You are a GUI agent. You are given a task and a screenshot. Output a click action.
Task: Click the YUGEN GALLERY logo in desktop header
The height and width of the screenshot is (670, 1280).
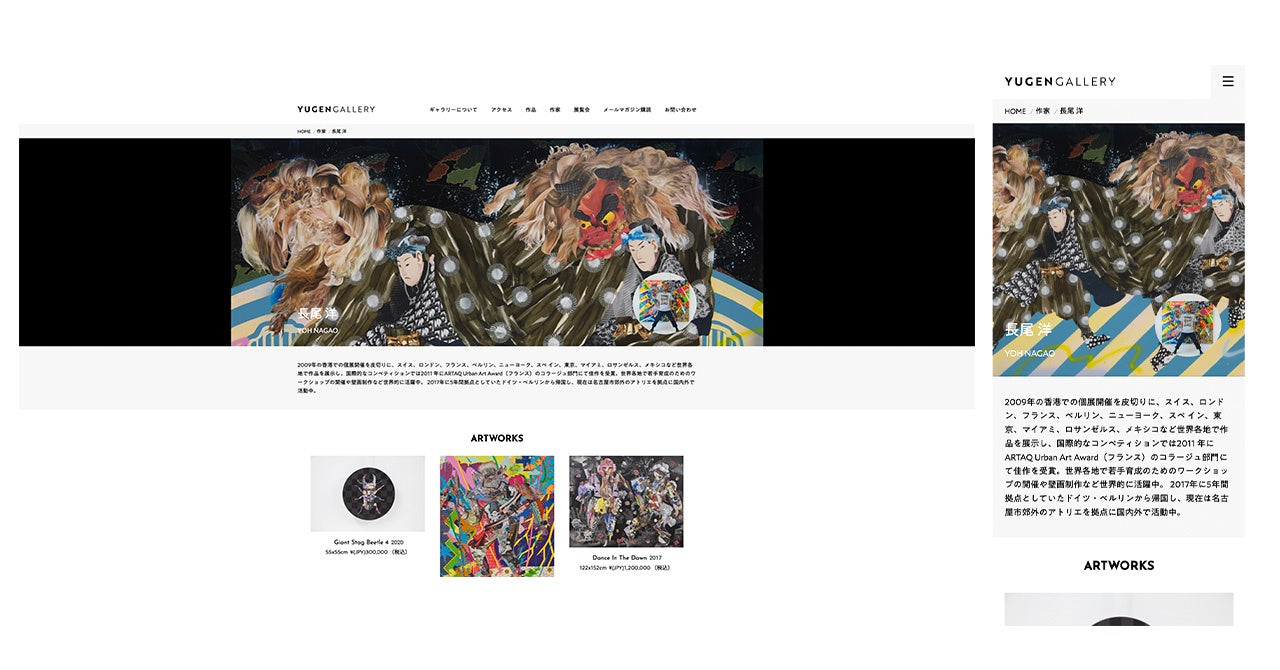point(336,109)
